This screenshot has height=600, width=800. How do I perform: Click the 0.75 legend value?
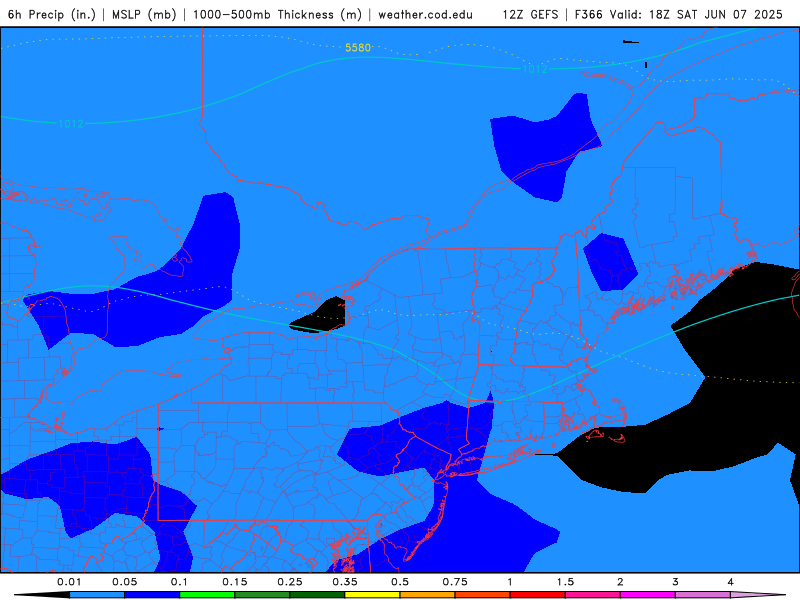click(x=455, y=582)
